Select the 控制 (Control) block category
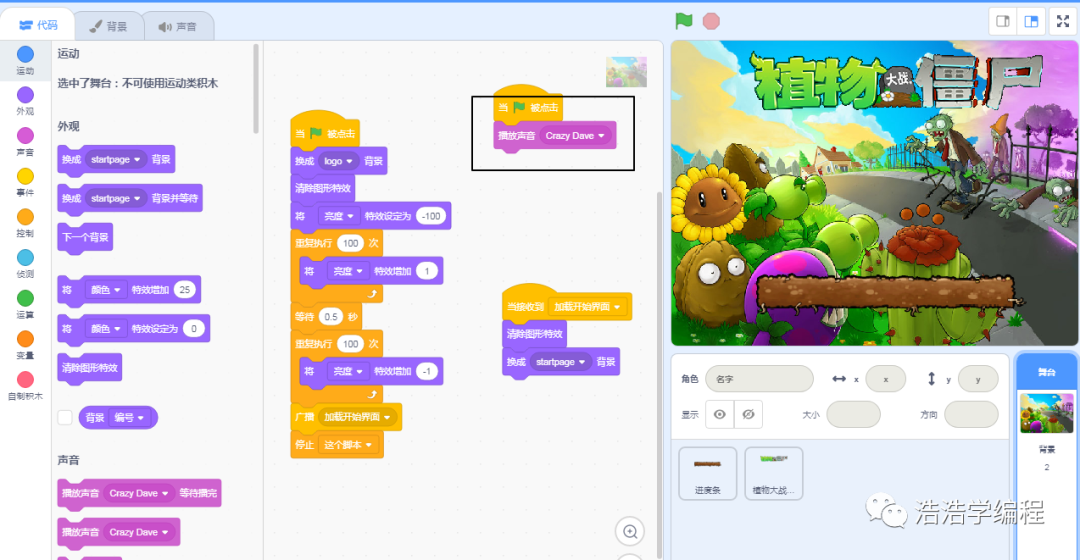 coord(25,222)
